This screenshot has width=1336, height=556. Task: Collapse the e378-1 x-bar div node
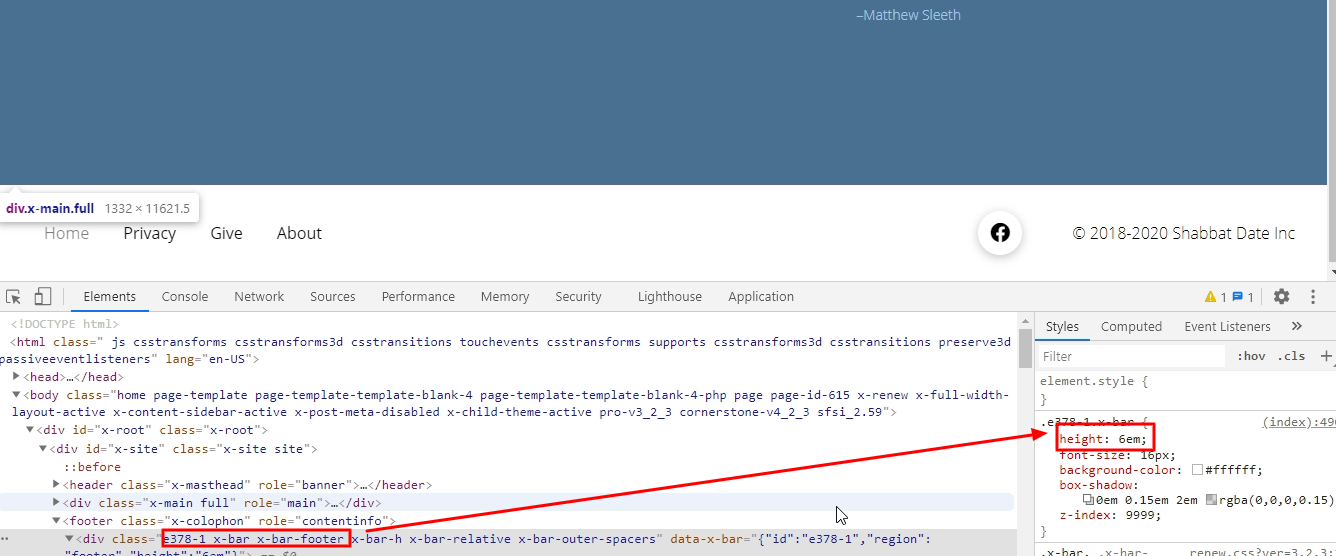pos(69,539)
